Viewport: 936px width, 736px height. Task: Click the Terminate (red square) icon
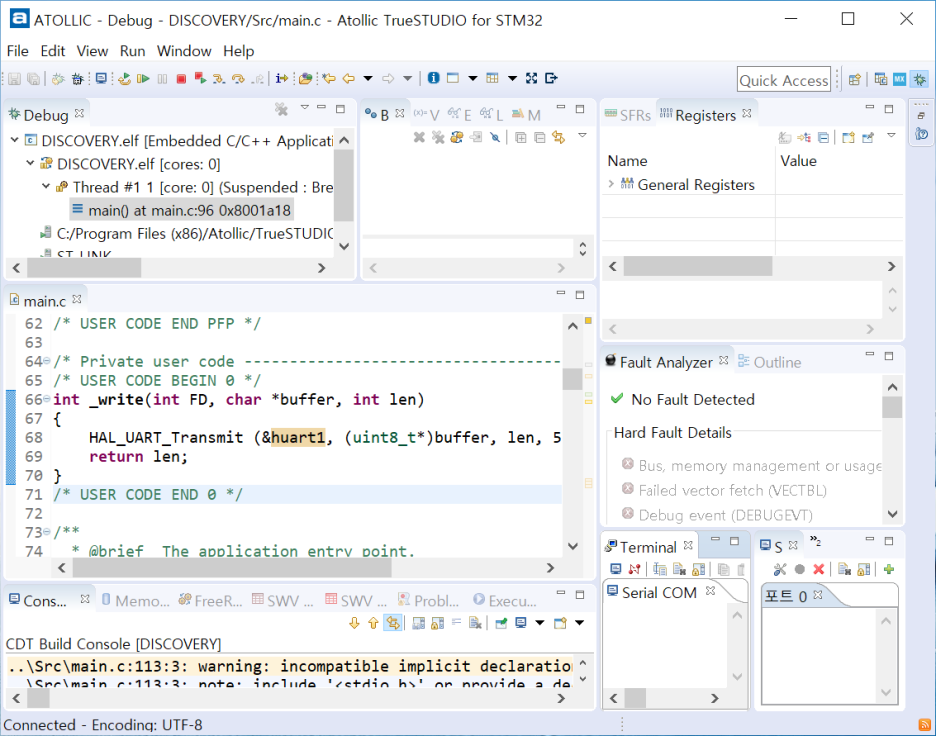tap(181, 79)
